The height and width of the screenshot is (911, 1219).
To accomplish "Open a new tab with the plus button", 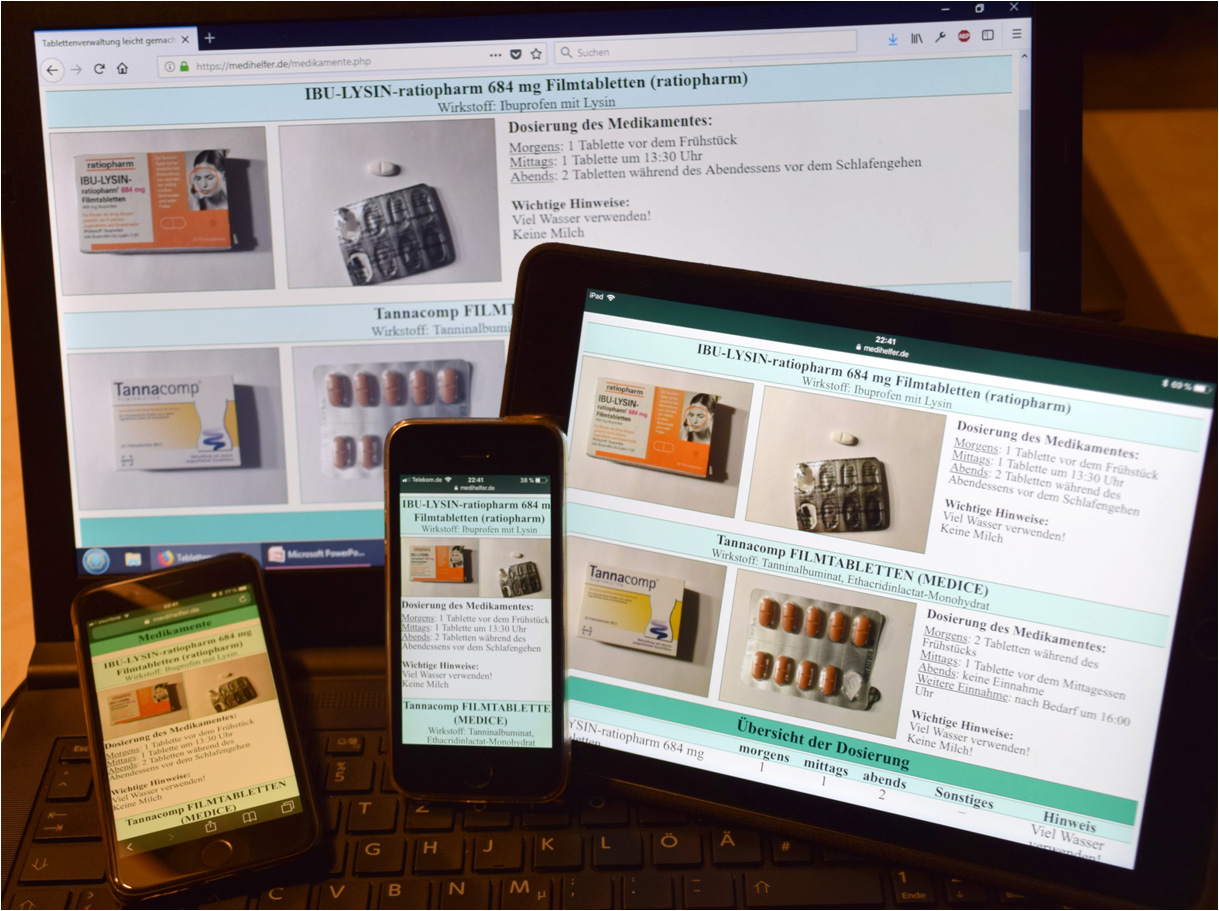I will pos(209,38).
